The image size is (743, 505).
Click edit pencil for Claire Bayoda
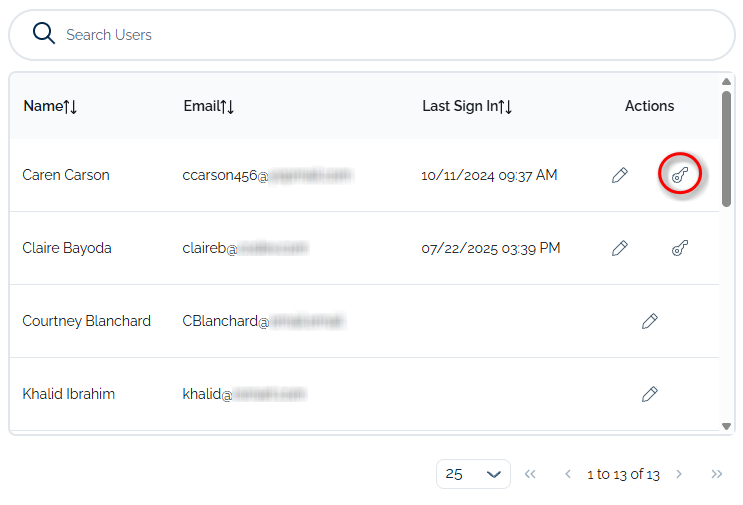[620, 248]
